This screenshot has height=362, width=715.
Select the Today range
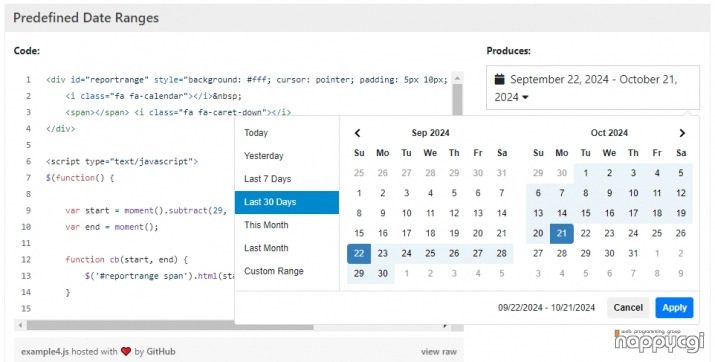click(287, 133)
